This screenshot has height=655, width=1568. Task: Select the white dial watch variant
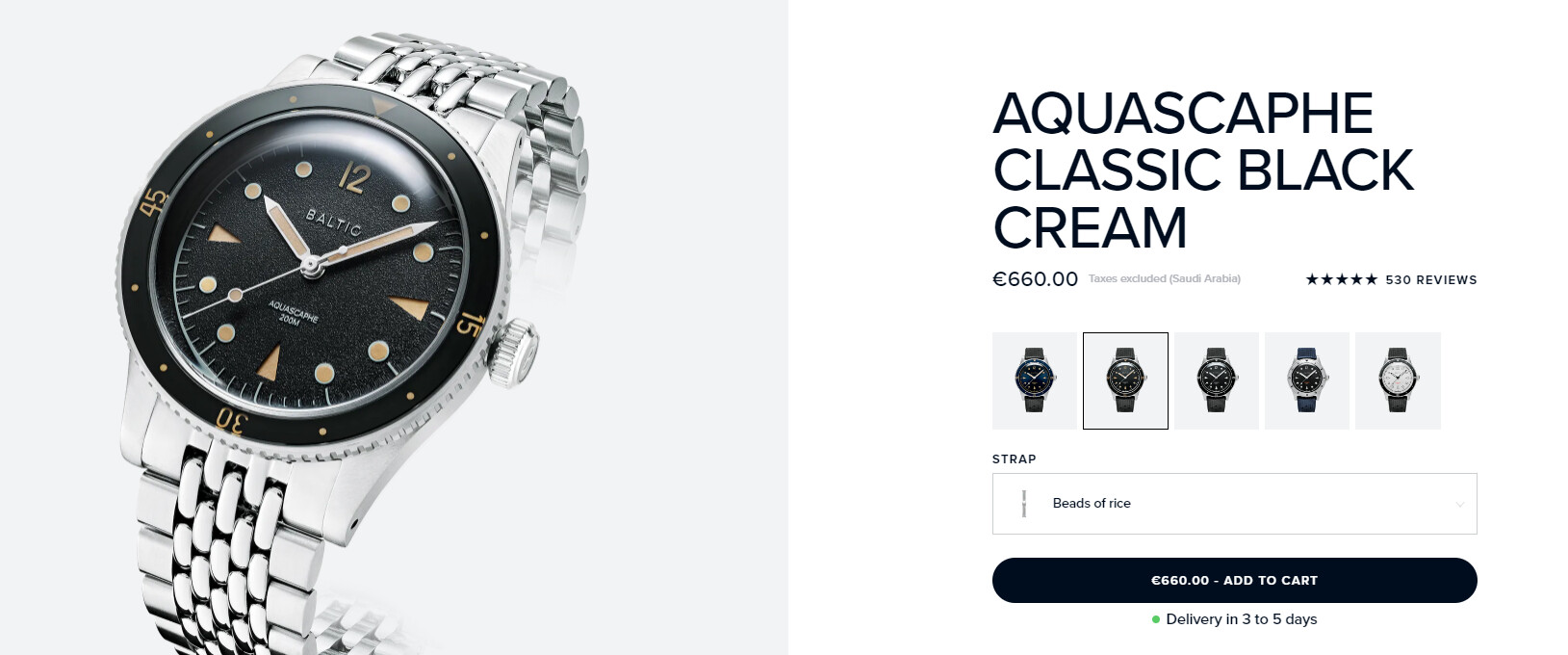(x=1398, y=380)
